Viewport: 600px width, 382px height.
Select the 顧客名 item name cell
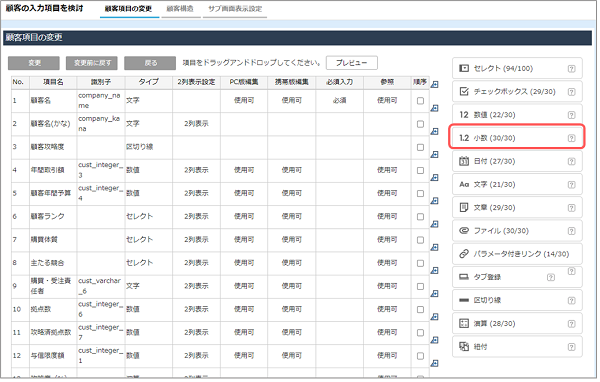(53, 101)
